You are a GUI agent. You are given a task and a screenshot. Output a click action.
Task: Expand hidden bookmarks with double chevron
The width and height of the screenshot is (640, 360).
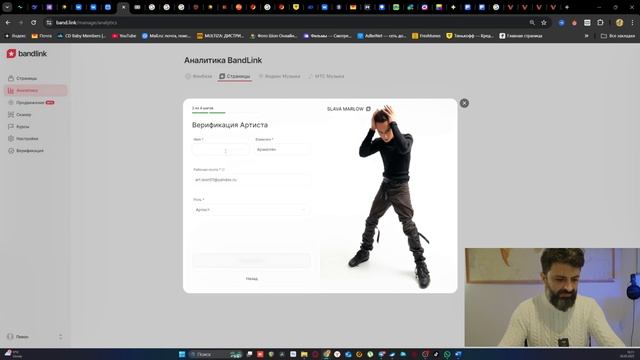(x=587, y=36)
